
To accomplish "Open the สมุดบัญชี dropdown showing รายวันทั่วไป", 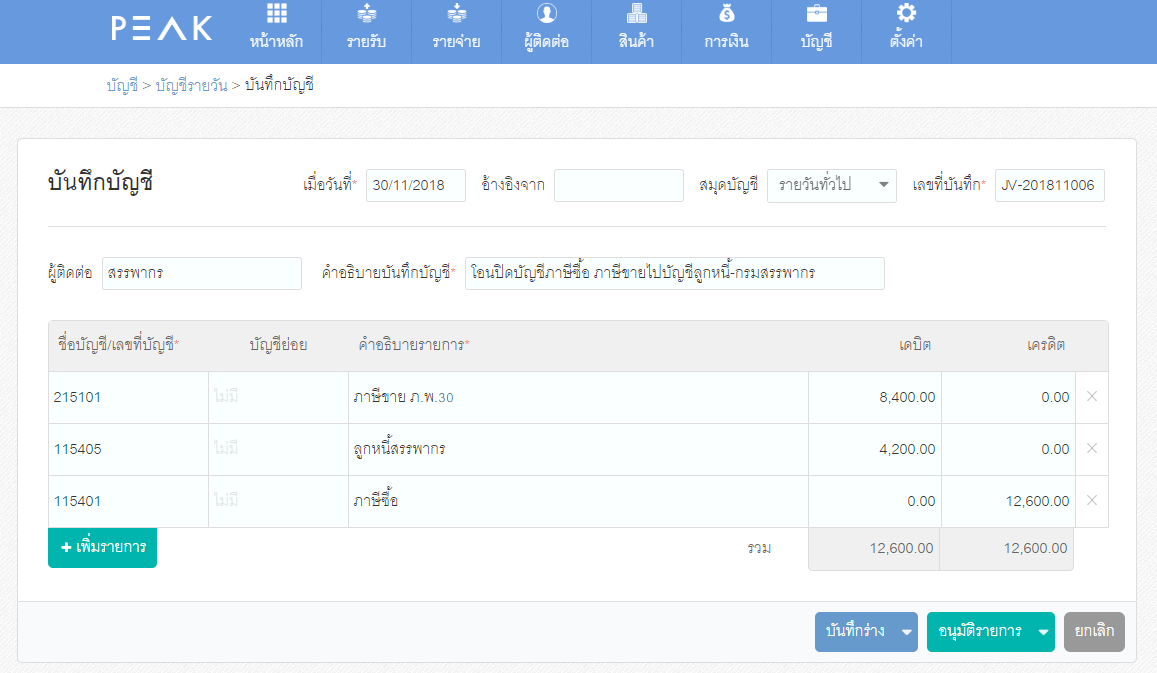I will [x=831, y=186].
